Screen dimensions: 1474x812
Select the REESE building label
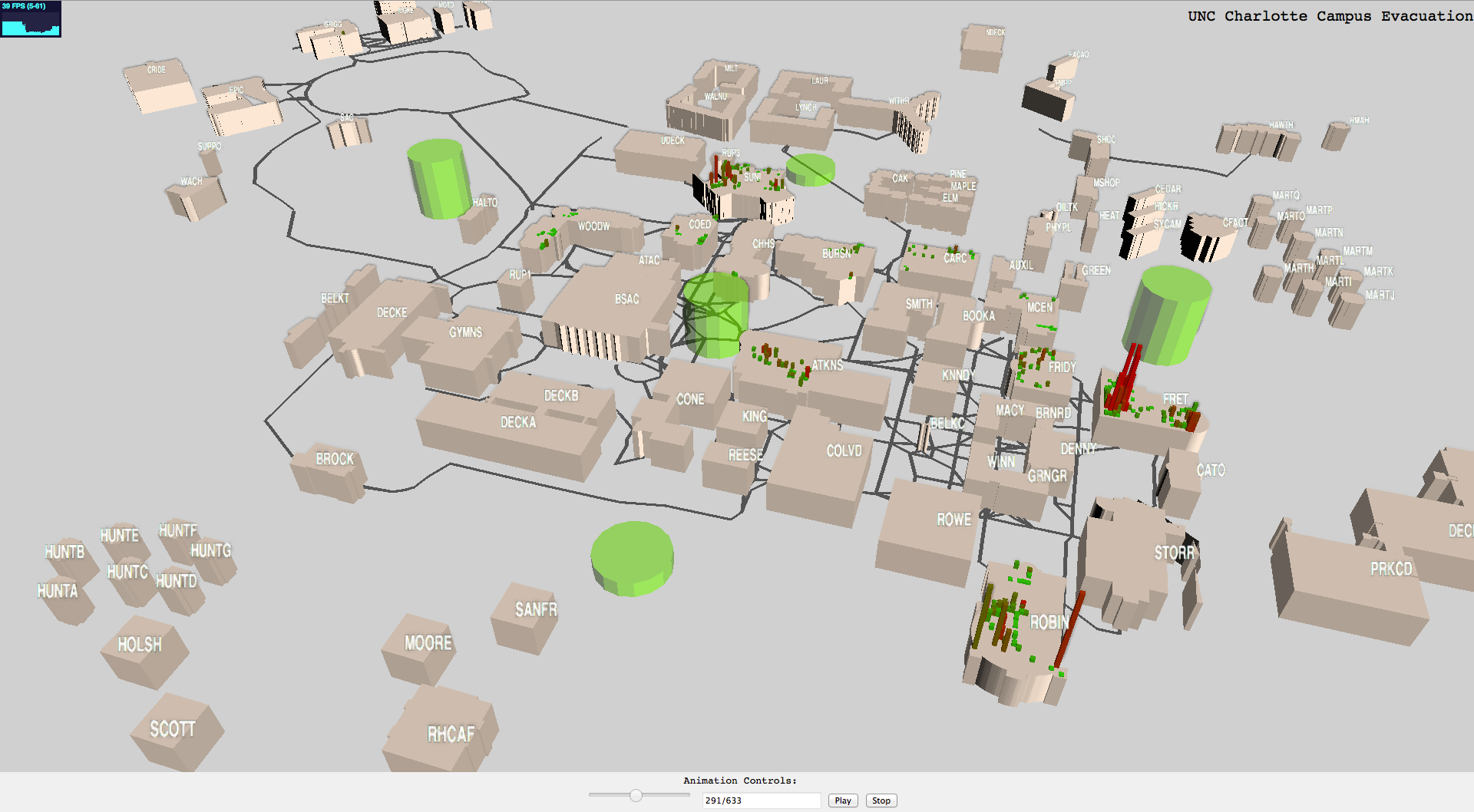point(745,455)
